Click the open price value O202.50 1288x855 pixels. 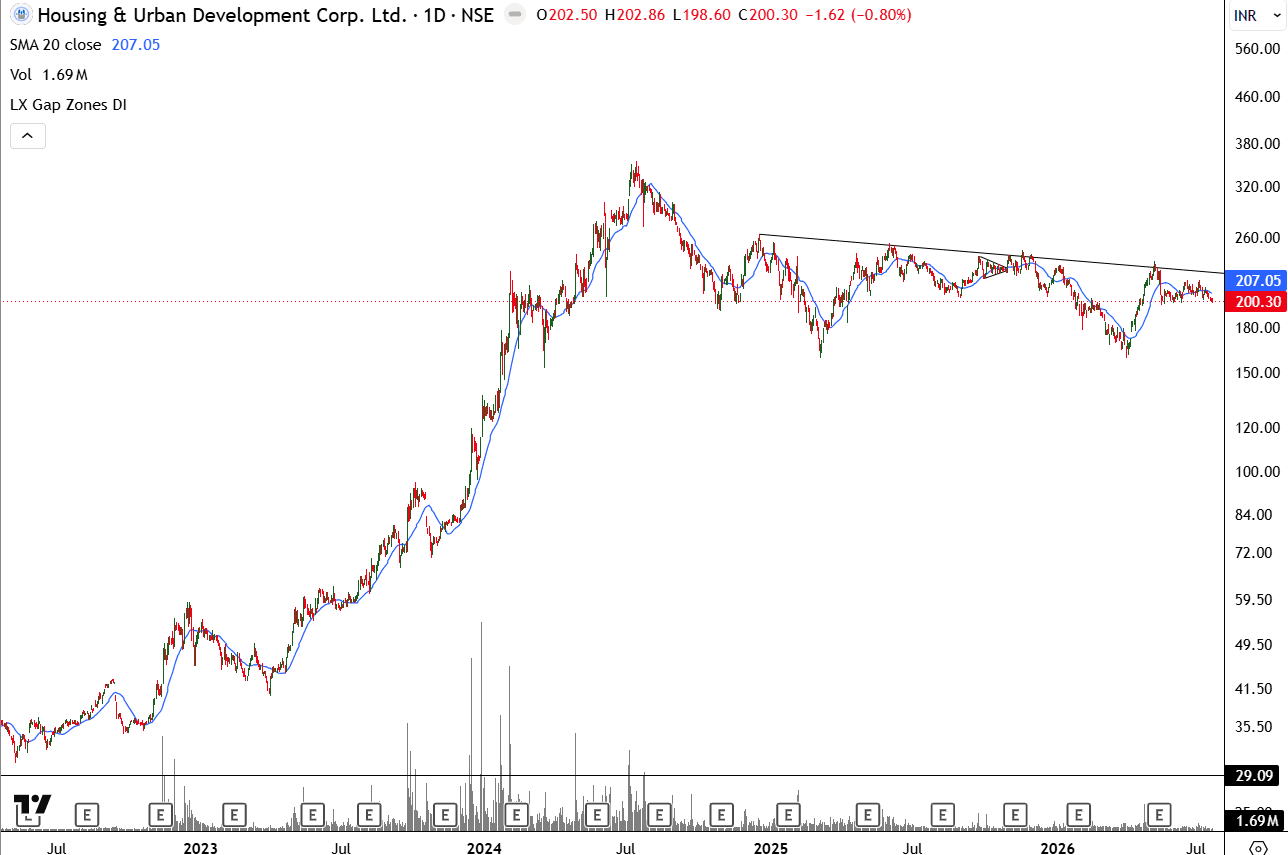click(x=568, y=16)
